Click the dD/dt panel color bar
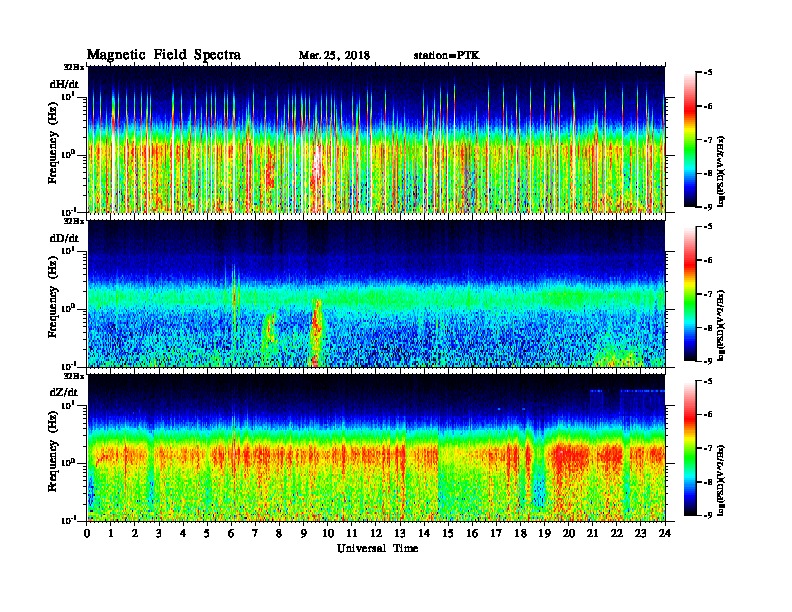 690,294
